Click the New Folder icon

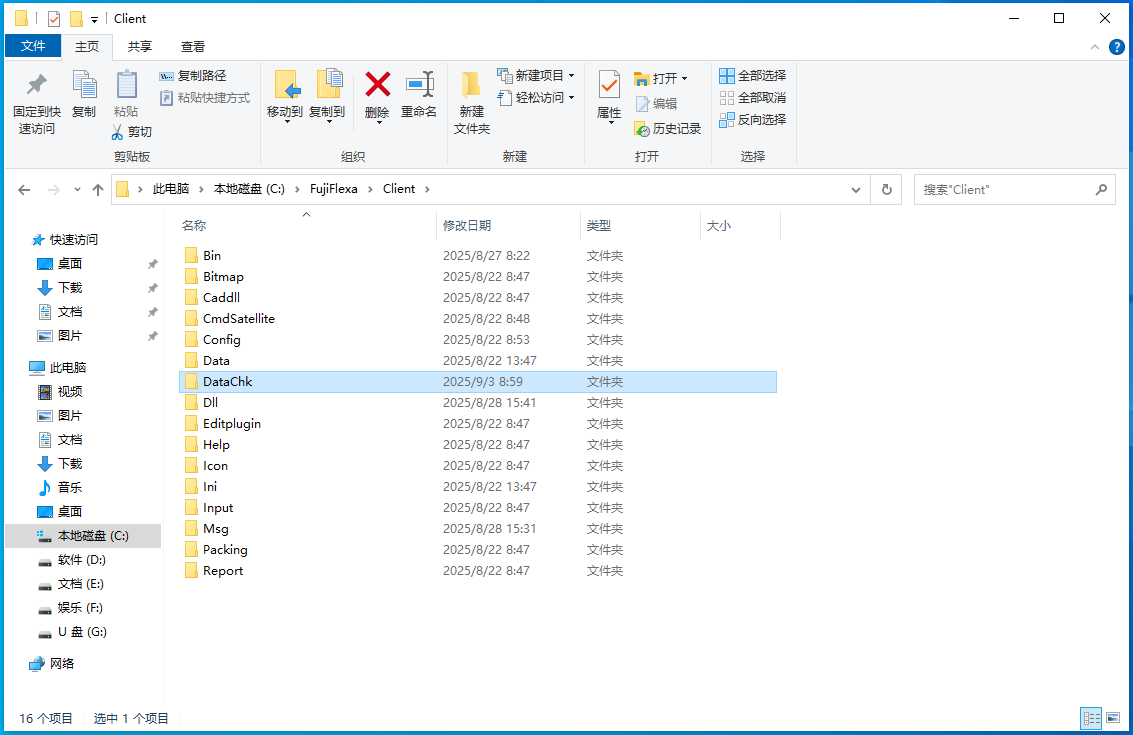tap(471, 86)
